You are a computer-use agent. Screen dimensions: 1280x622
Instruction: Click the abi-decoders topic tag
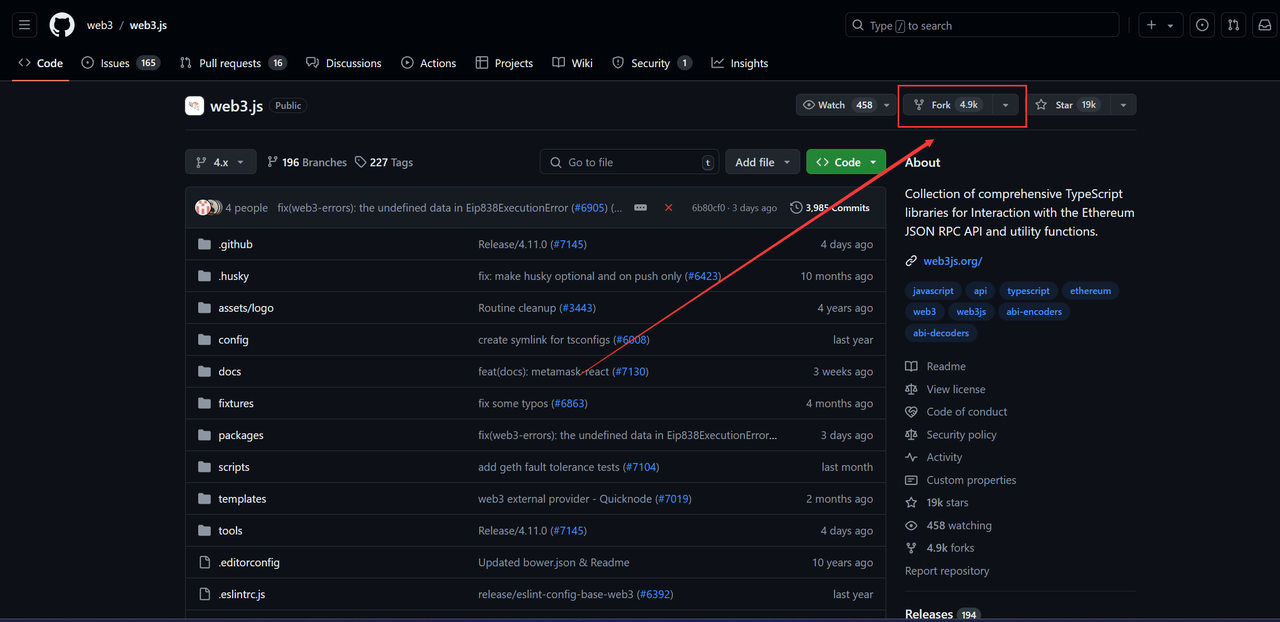pos(941,333)
